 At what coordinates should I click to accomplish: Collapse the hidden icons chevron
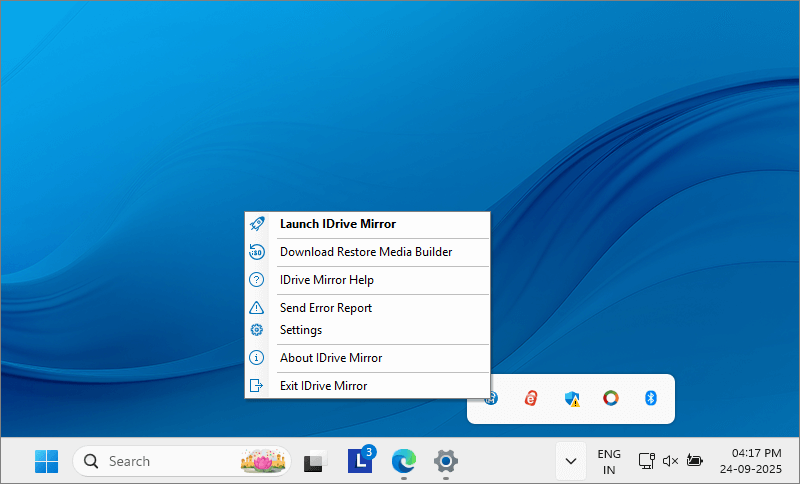tap(571, 461)
